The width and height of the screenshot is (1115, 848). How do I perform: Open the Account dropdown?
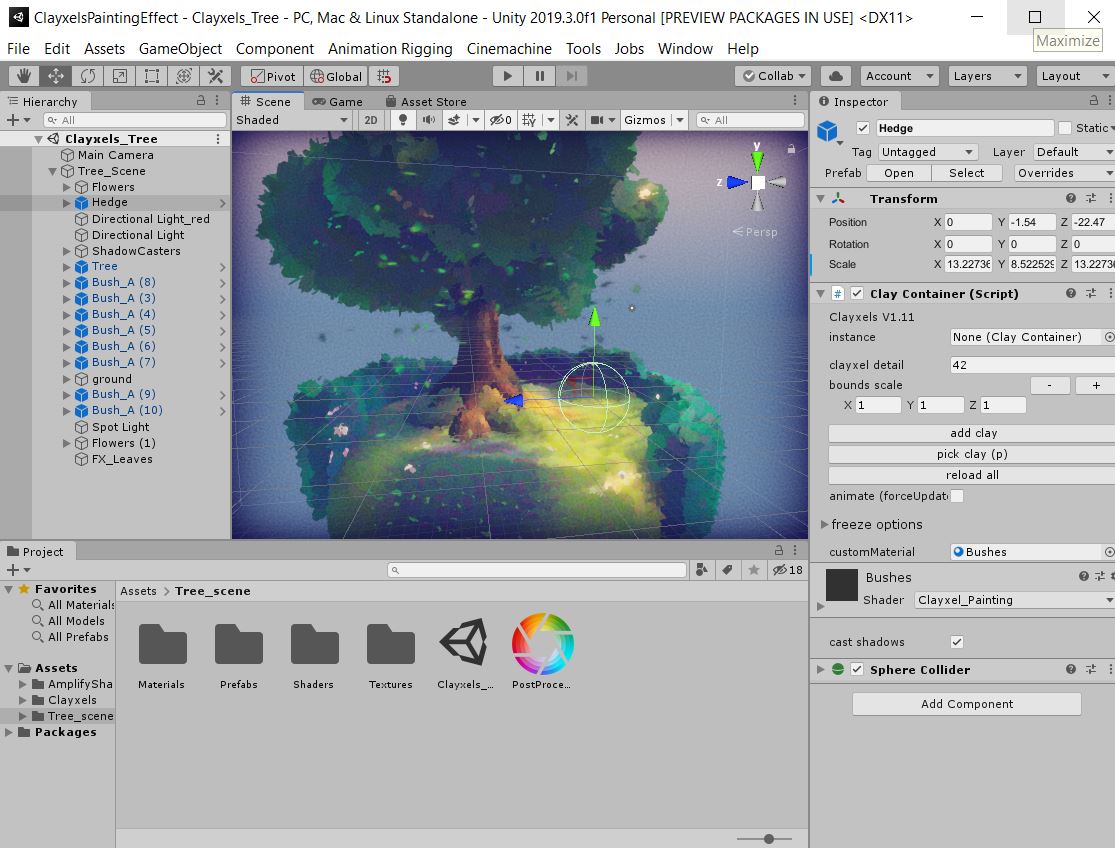click(900, 76)
